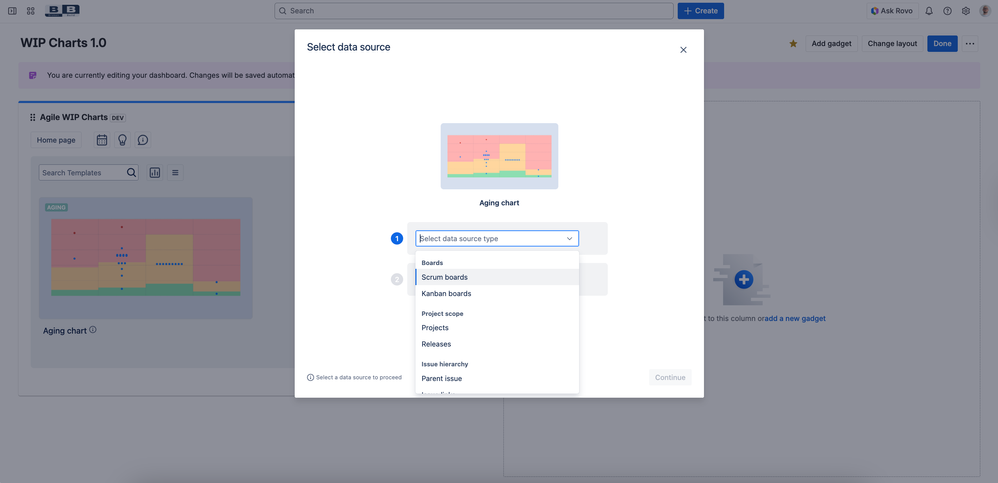Switch to list view icon
The width and height of the screenshot is (998, 483).
coord(176,172)
